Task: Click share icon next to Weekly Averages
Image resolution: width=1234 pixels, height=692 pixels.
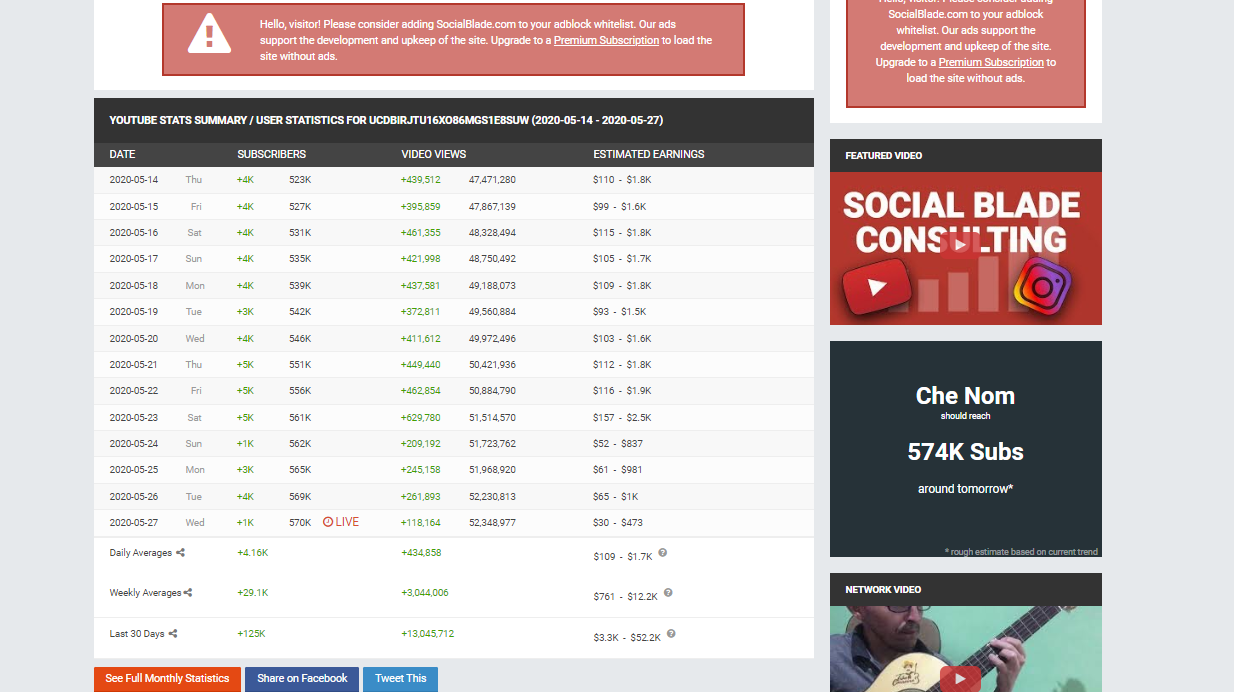Action: point(188,593)
